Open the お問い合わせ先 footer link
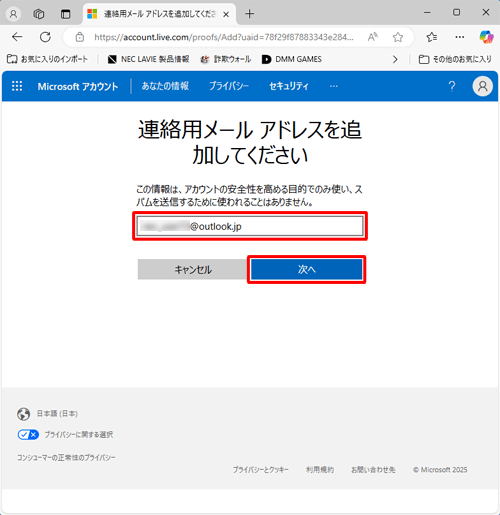 [373, 470]
